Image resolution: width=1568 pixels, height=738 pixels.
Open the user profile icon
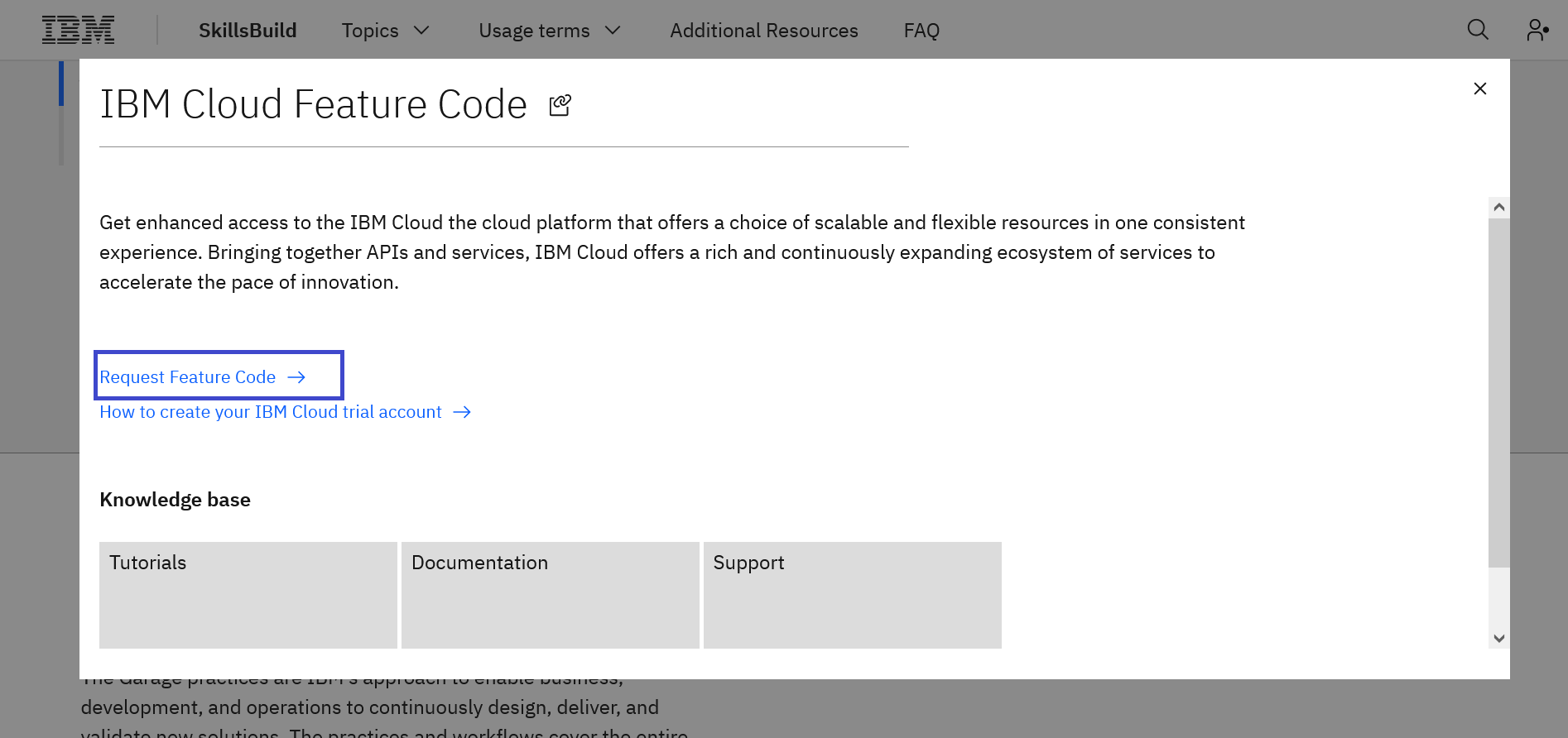click(1537, 30)
